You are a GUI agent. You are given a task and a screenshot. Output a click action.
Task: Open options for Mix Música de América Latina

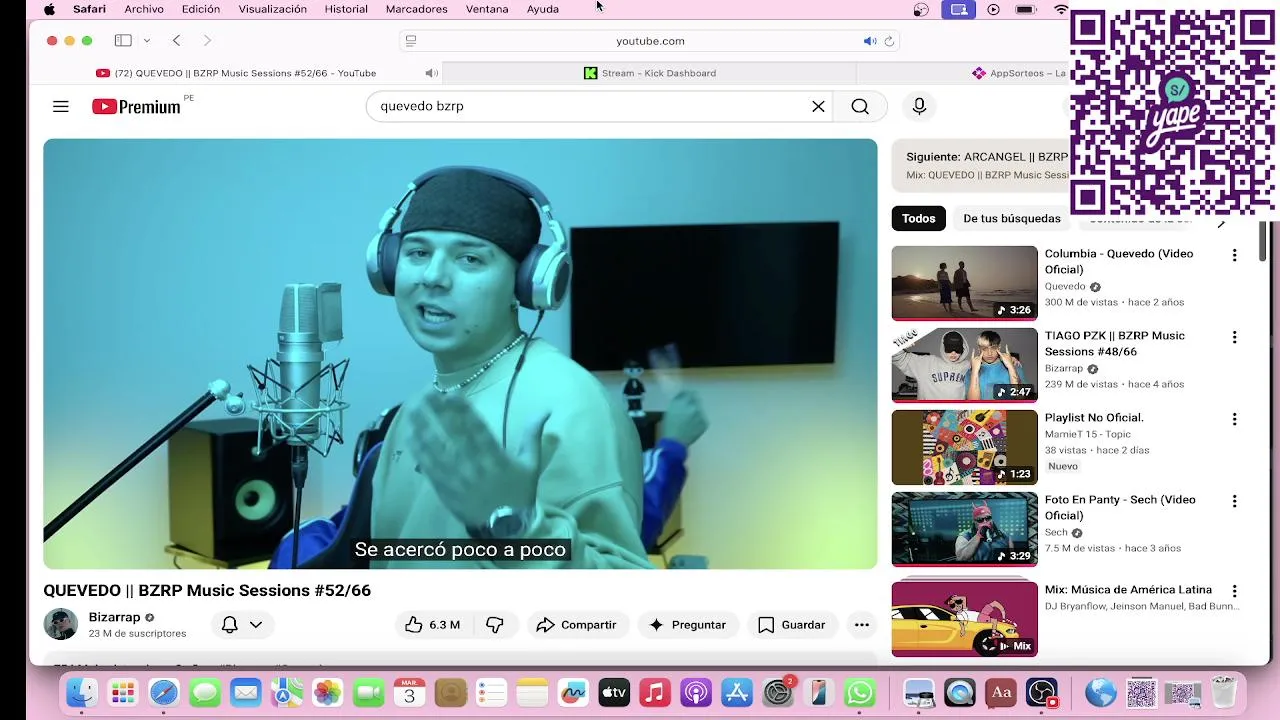tap(1234, 591)
